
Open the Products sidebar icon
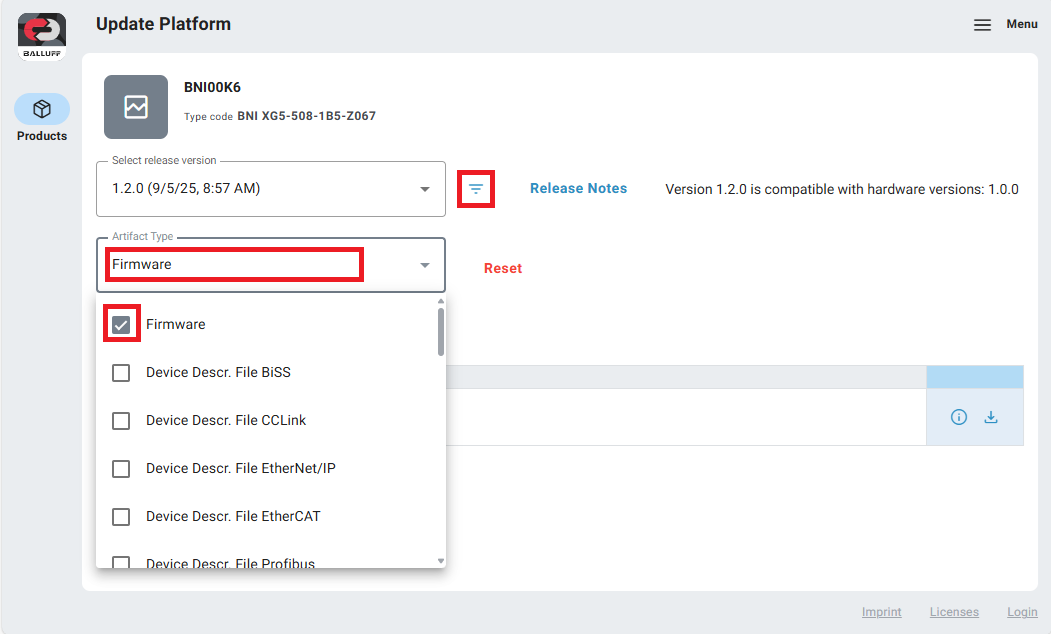[x=42, y=109]
